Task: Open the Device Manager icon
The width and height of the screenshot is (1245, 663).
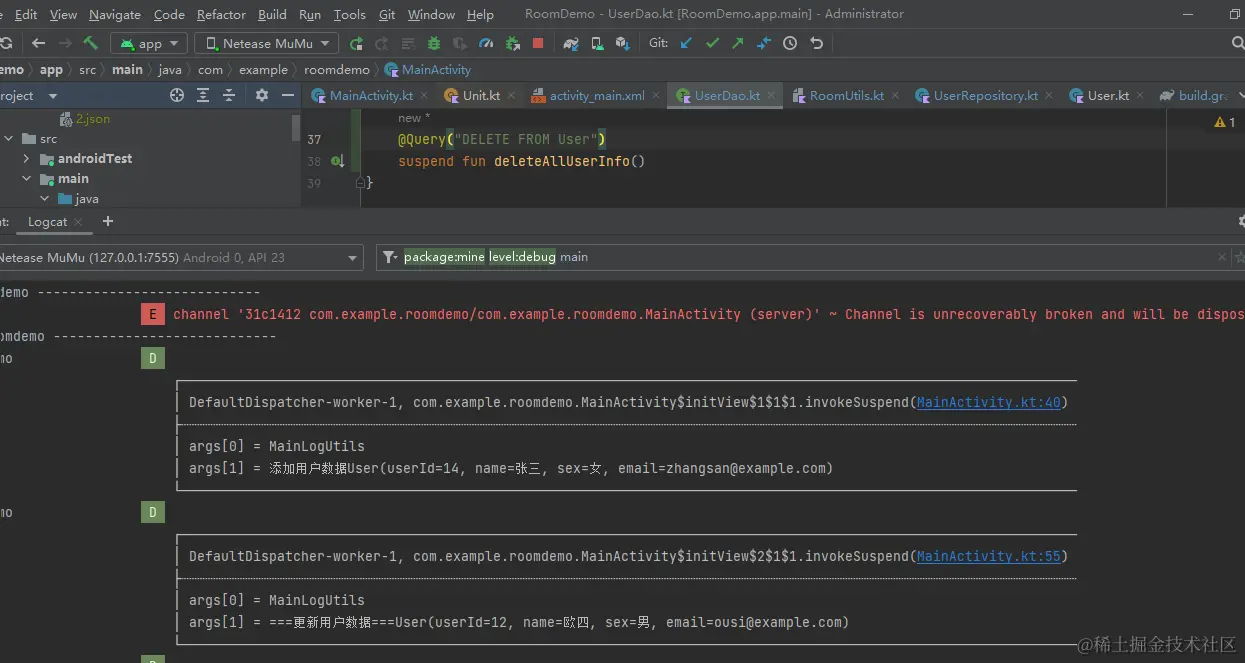Action: [x=597, y=43]
